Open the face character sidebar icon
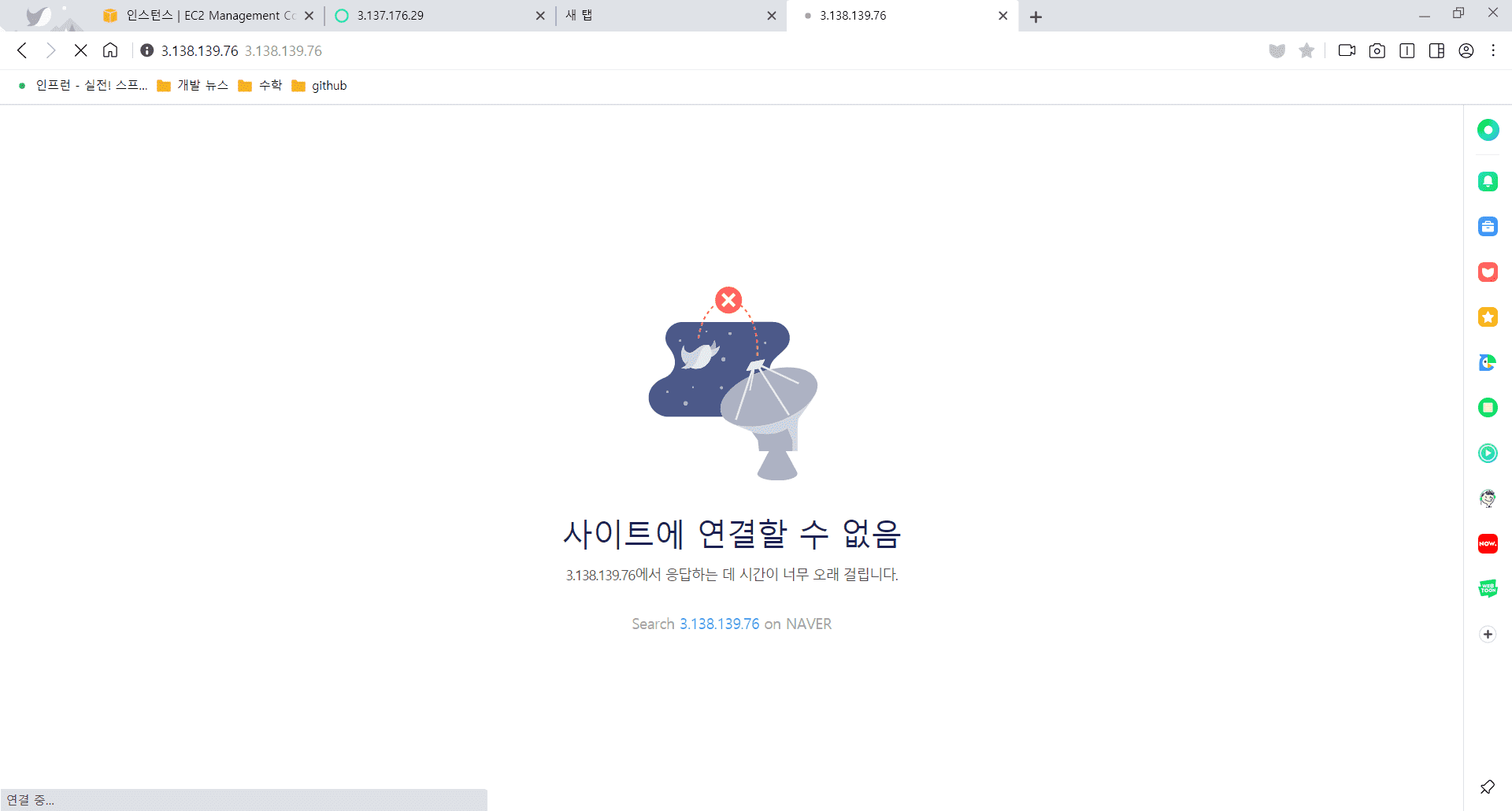 point(1488,498)
